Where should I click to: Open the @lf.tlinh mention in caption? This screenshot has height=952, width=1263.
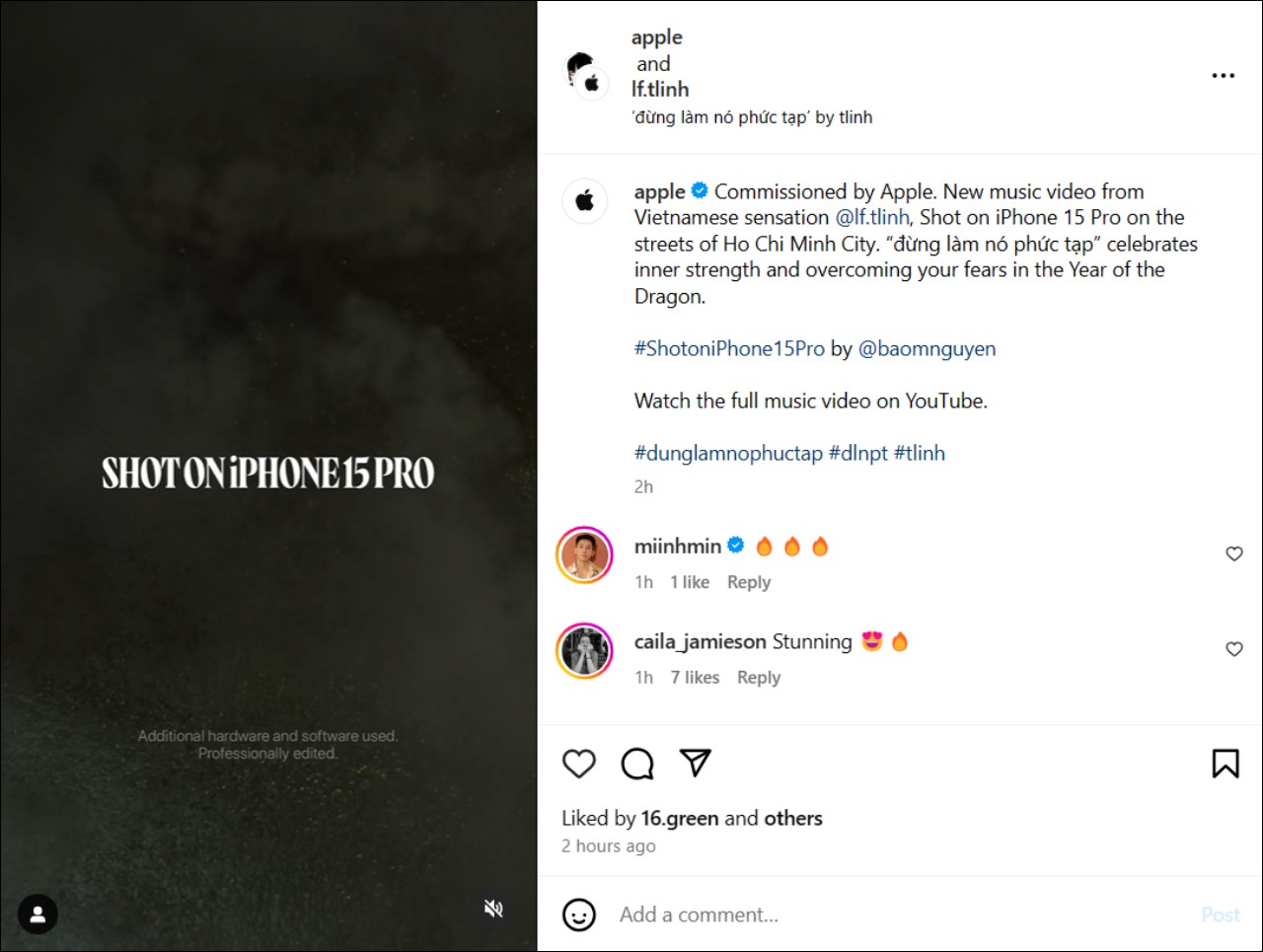872,218
